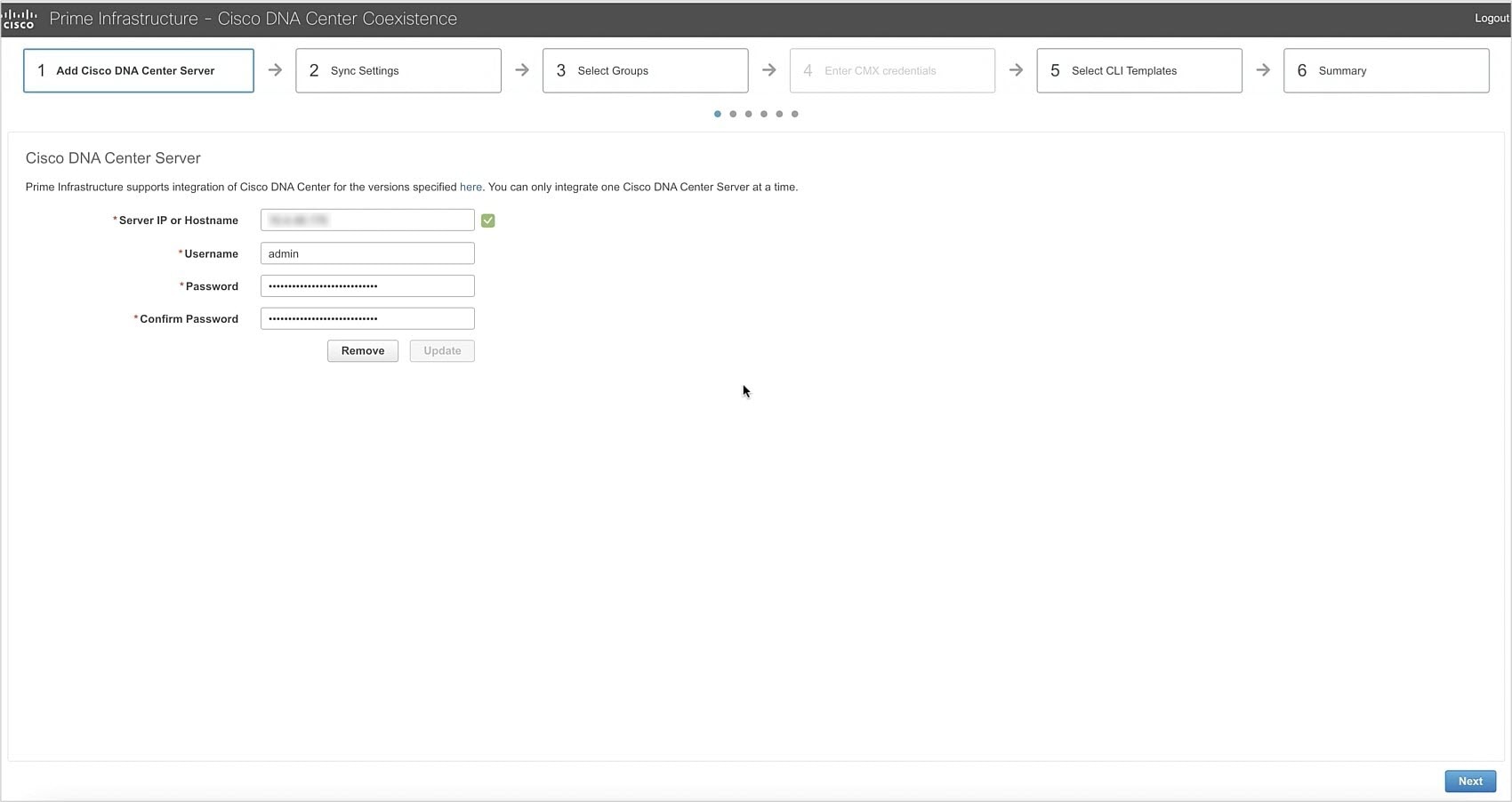The width and height of the screenshot is (1512, 802).
Task: Focus the Username field containing admin
Action: click(367, 253)
